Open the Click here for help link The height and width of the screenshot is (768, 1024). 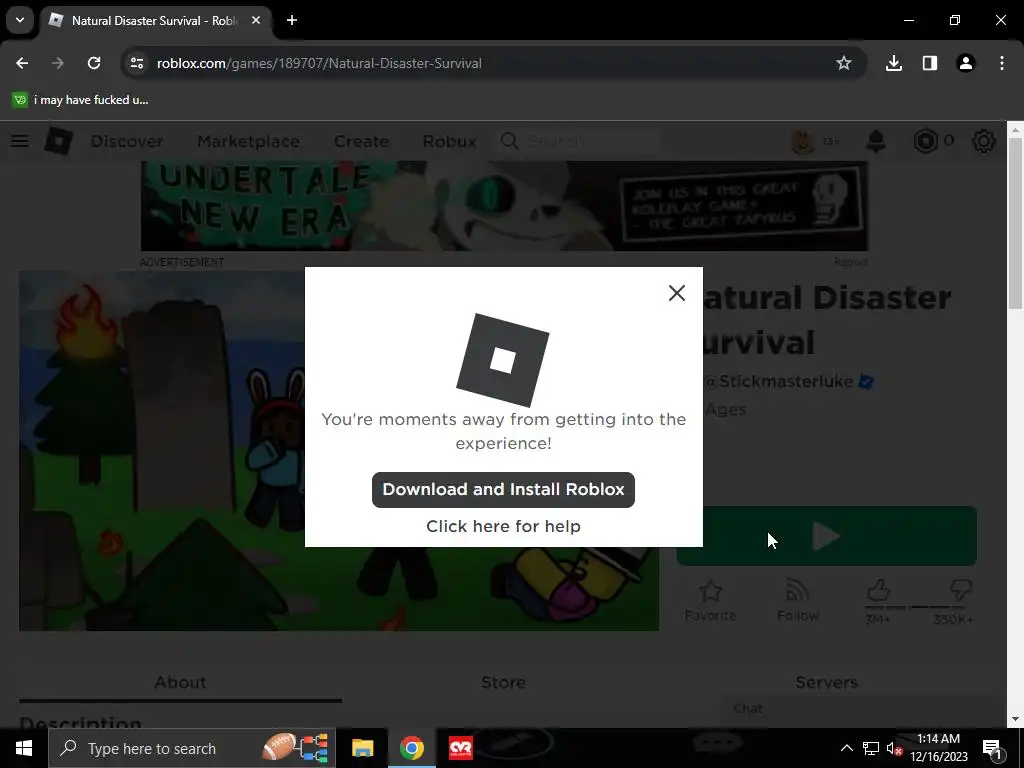(503, 526)
